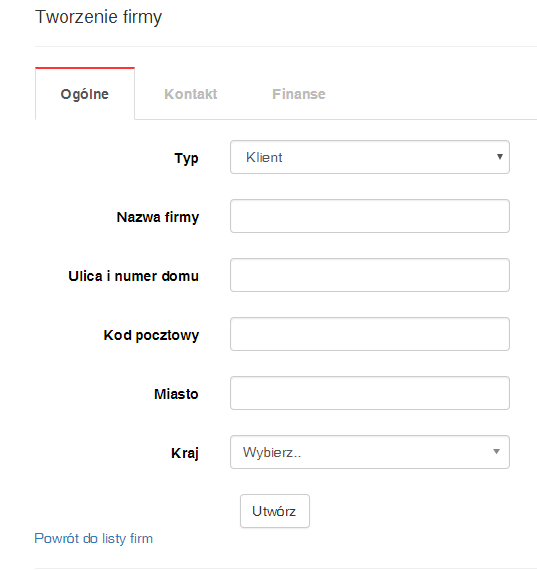Switch to the Kontakt tab
This screenshot has width=537, height=570.
coord(191,94)
